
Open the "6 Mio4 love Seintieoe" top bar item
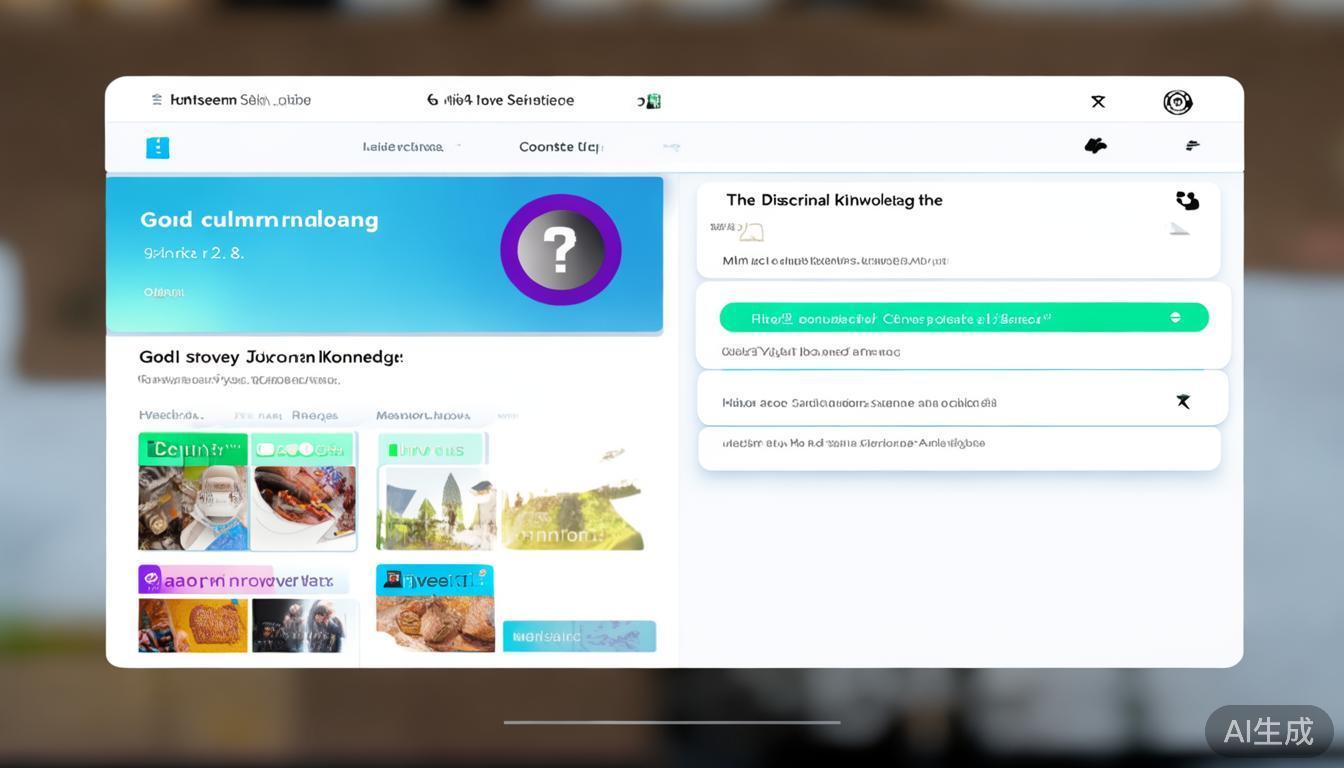point(500,100)
